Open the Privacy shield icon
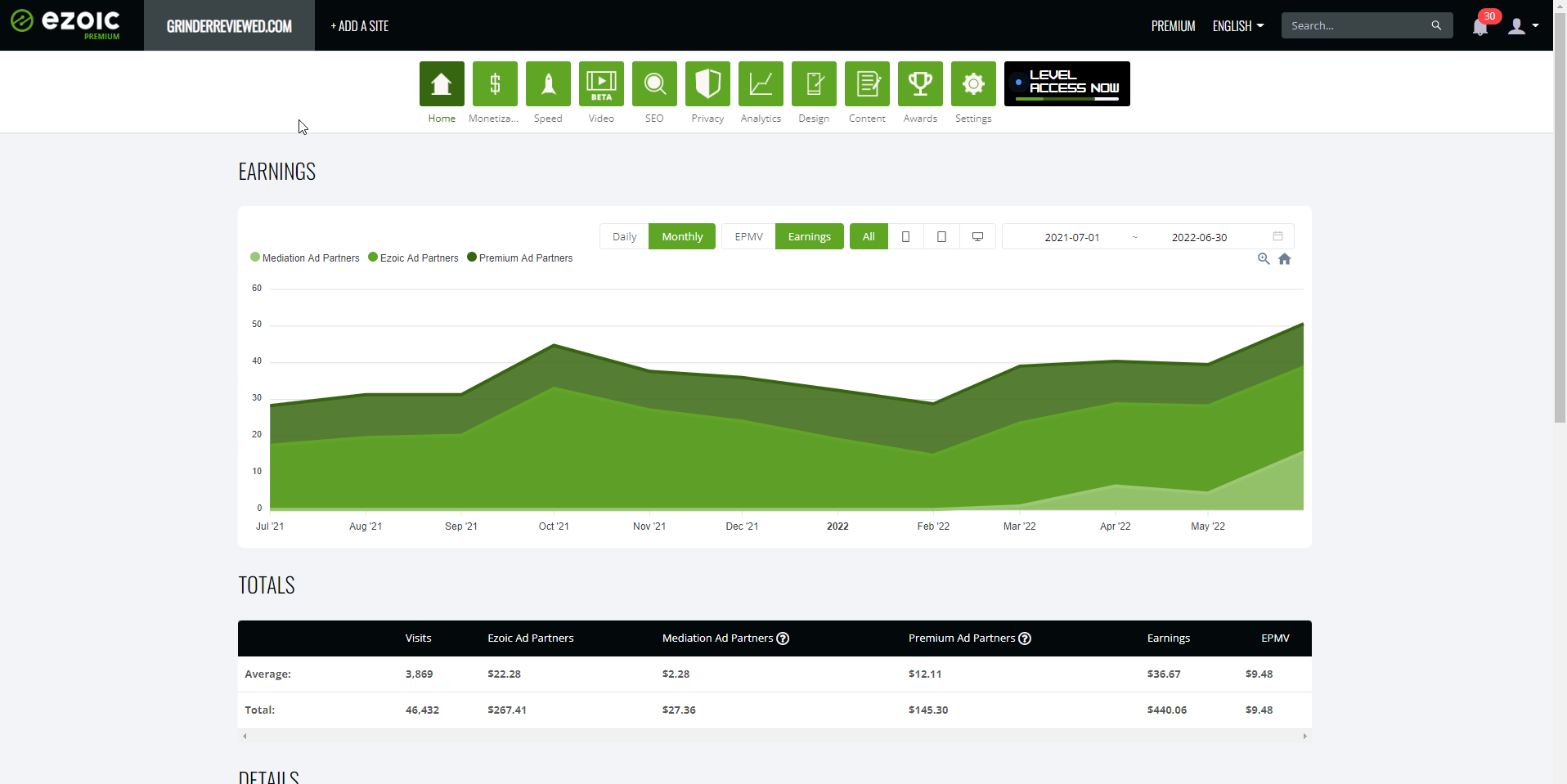The height and width of the screenshot is (784, 1567). point(707,83)
